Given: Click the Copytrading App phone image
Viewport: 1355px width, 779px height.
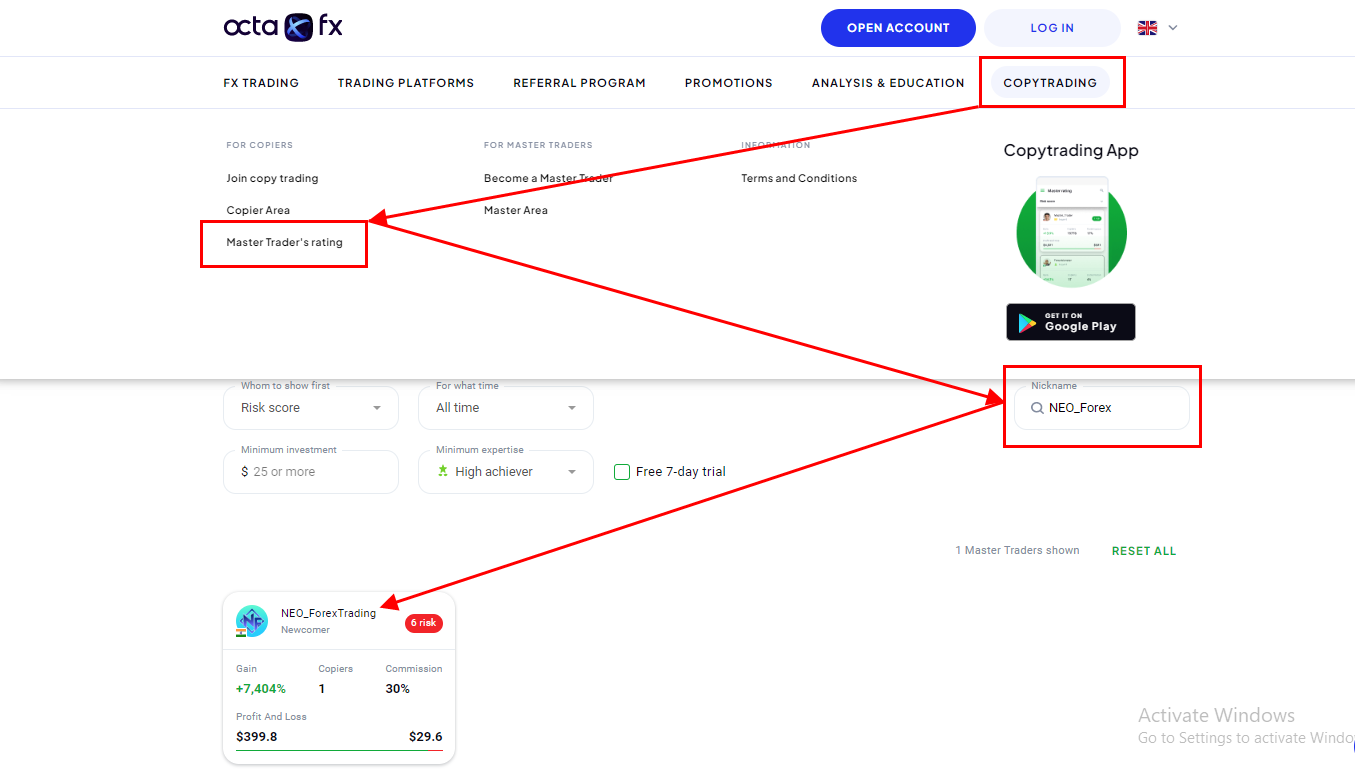Looking at the screenshot, I should pos(1071,232).
